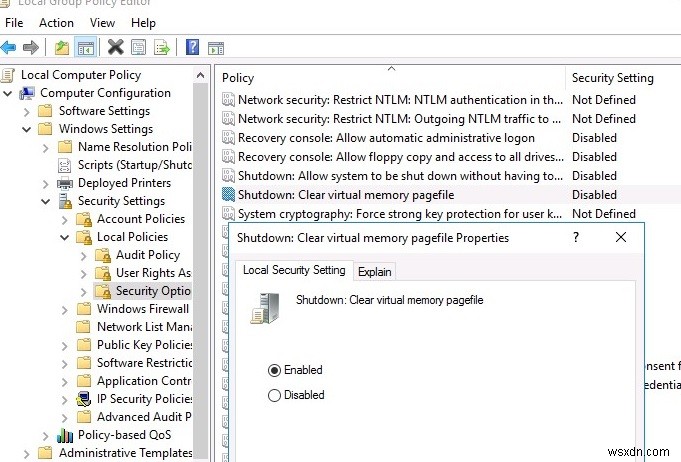This screenshot has width=681, height=462.
Task: Select the Advanced Audit Policy tree item
Action: point(144,417)
